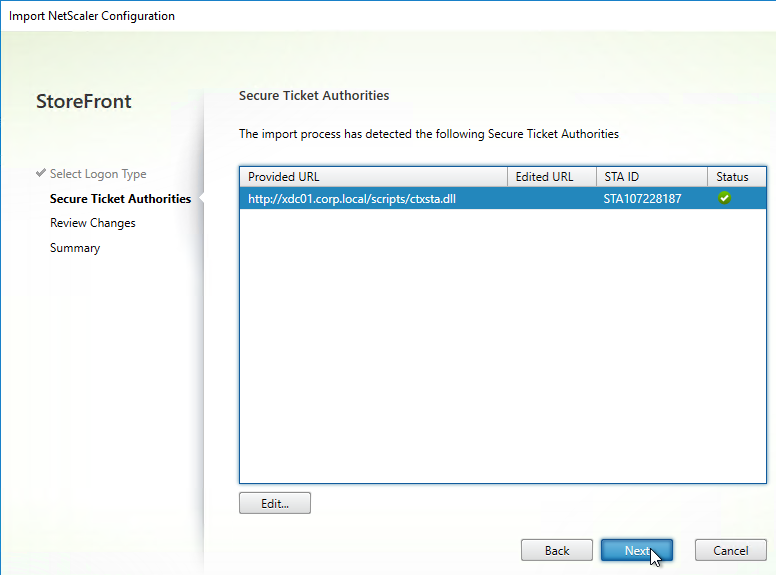
Task: Sort by the Provided URL column header
Action: (x=373, y=177)
